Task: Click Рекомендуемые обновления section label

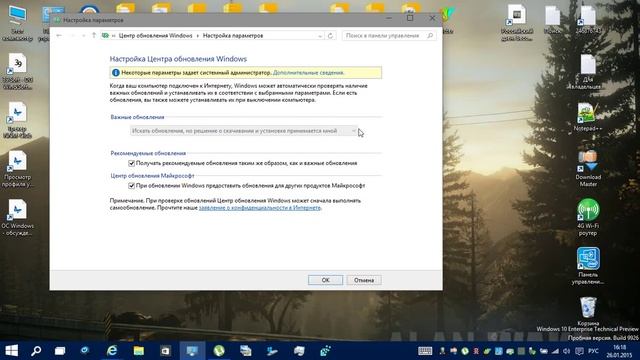Action: point(148,153)
